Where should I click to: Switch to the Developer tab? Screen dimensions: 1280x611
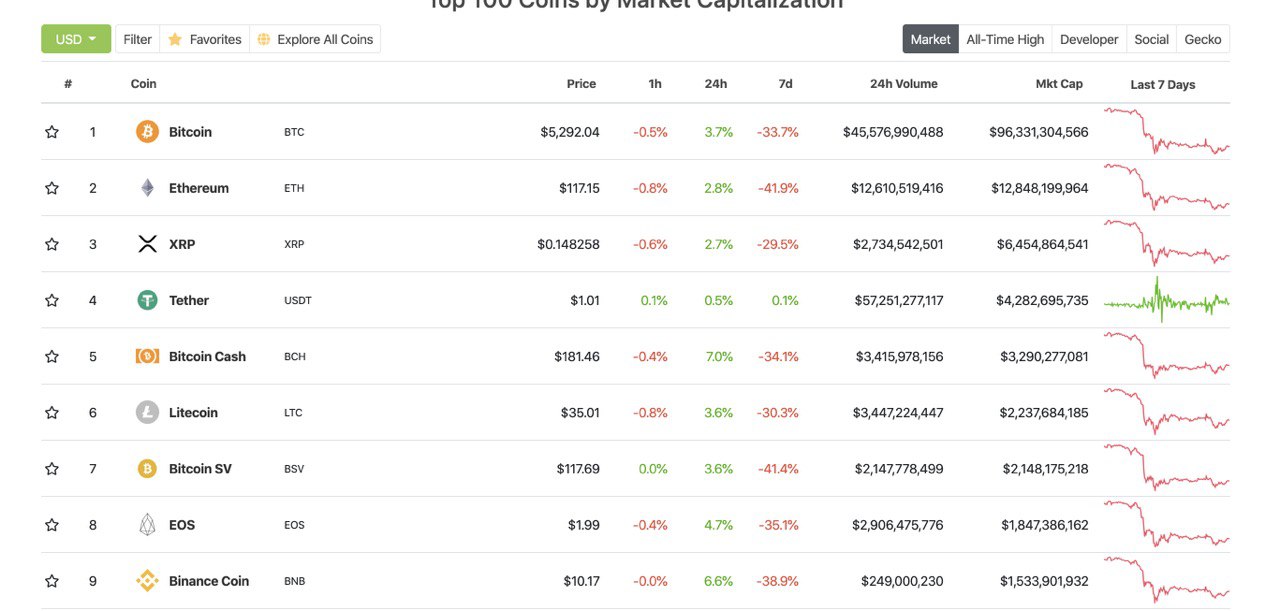coord(1088,39)
